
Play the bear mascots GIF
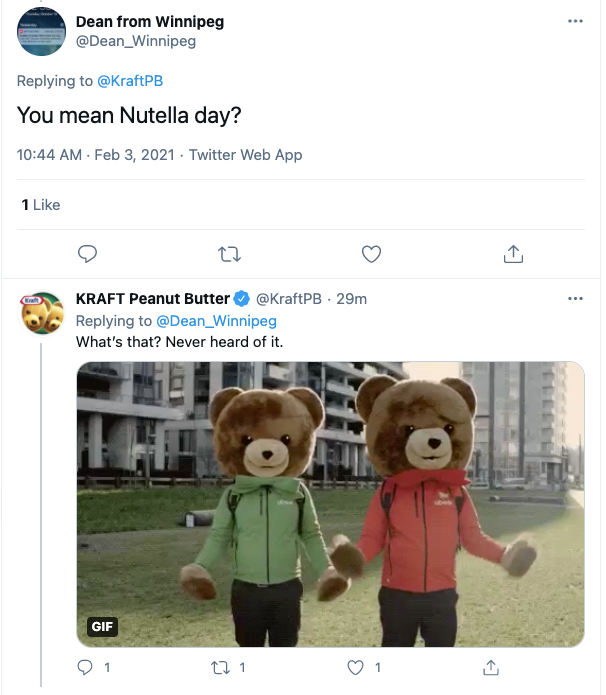pyautogui.click(x=330, y=503)
